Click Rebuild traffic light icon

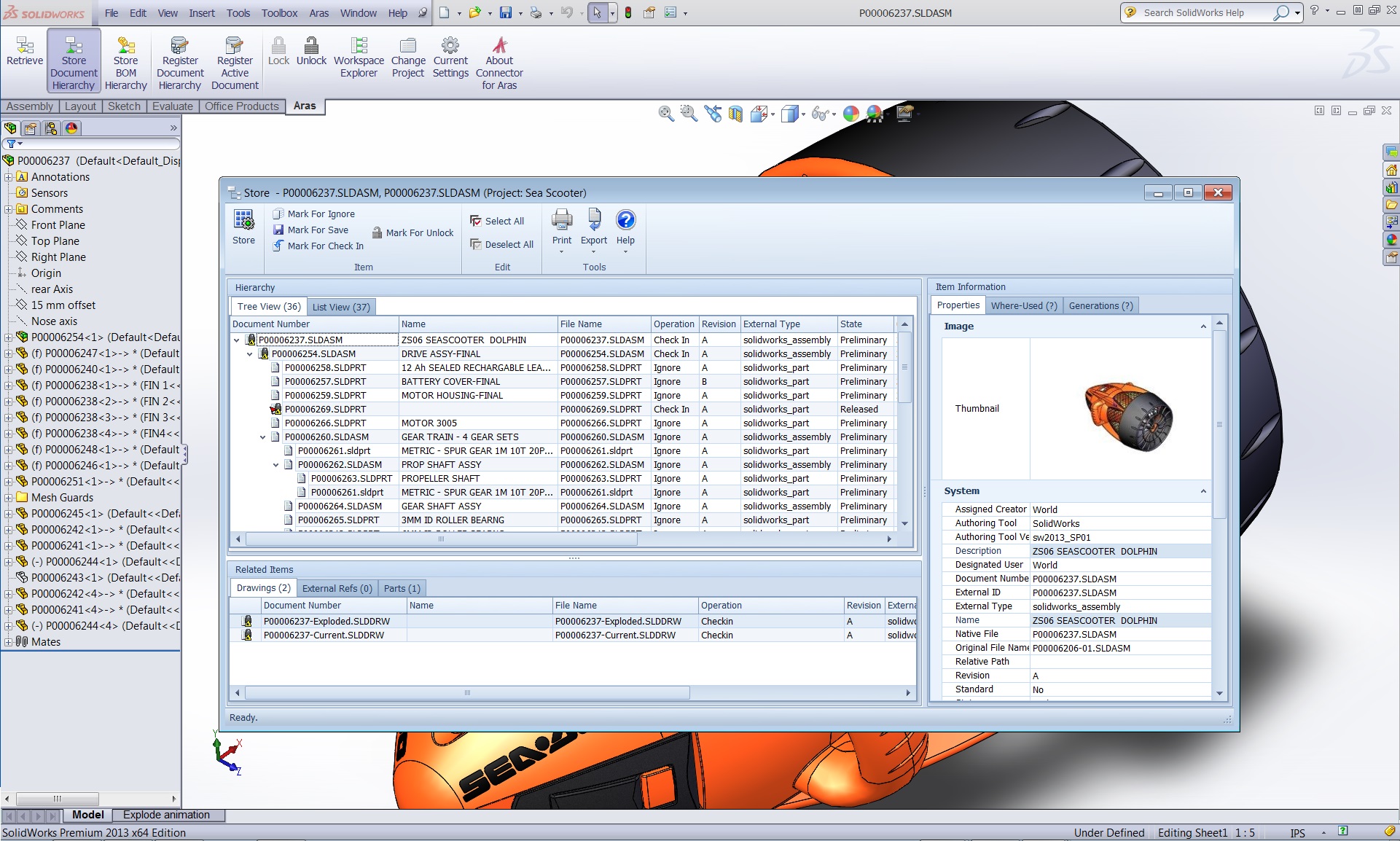tap(628, 12)
